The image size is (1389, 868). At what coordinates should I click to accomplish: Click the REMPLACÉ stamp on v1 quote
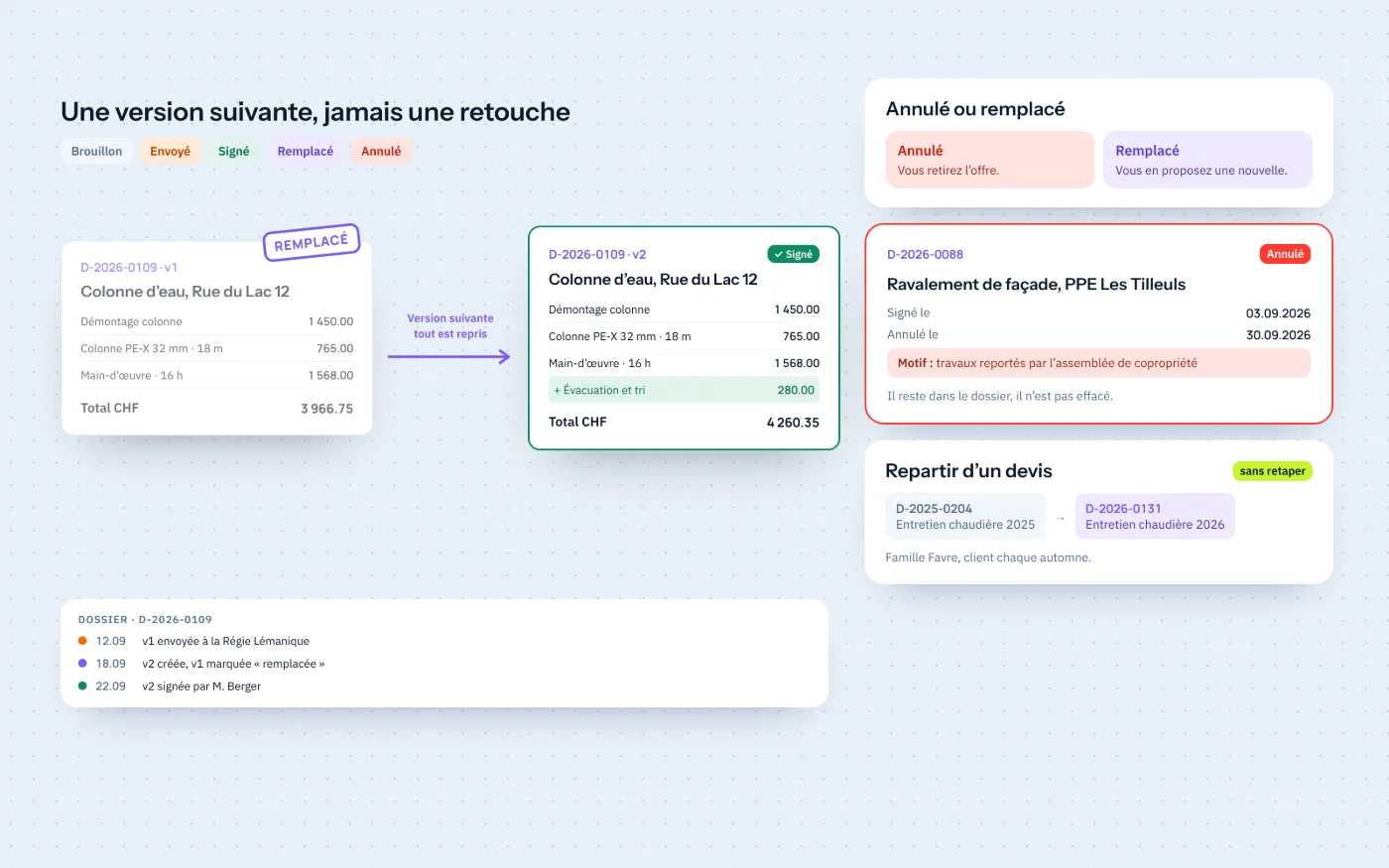(312, 243)
